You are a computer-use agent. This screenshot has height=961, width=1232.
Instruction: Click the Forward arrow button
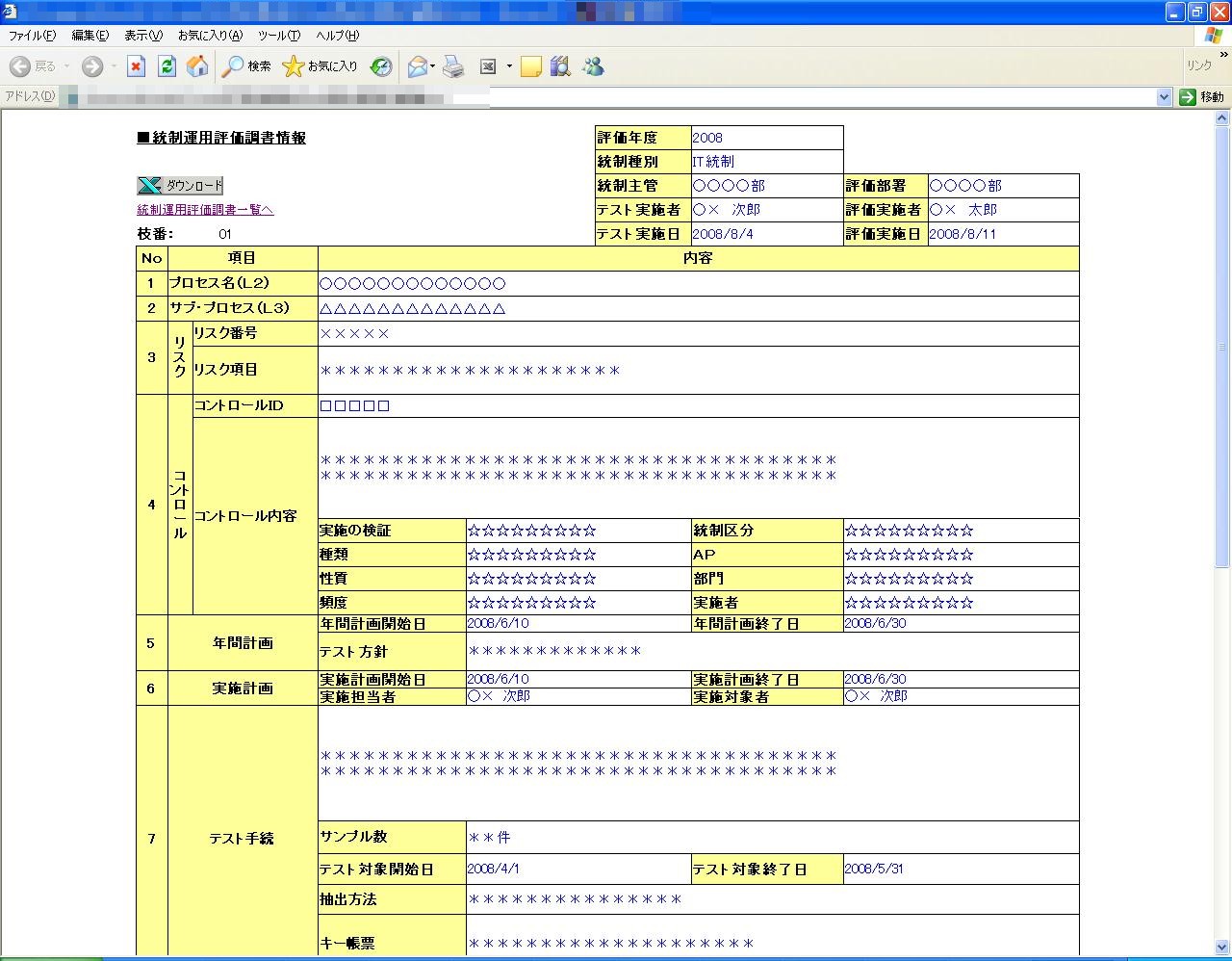91,66
